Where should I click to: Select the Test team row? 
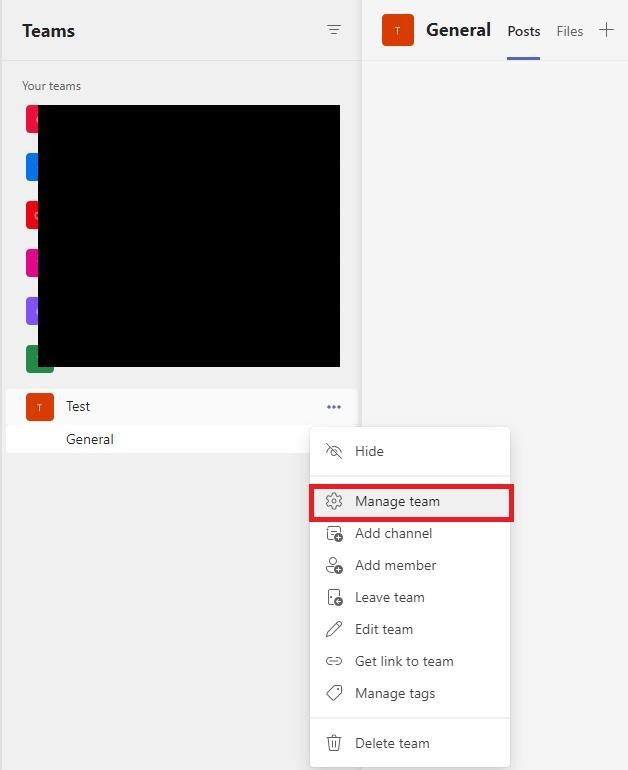pyautogui.click(x=181, y=407)
